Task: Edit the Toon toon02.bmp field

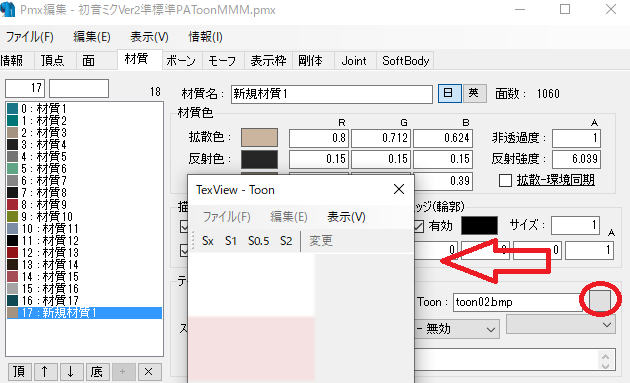Action: 518,302
